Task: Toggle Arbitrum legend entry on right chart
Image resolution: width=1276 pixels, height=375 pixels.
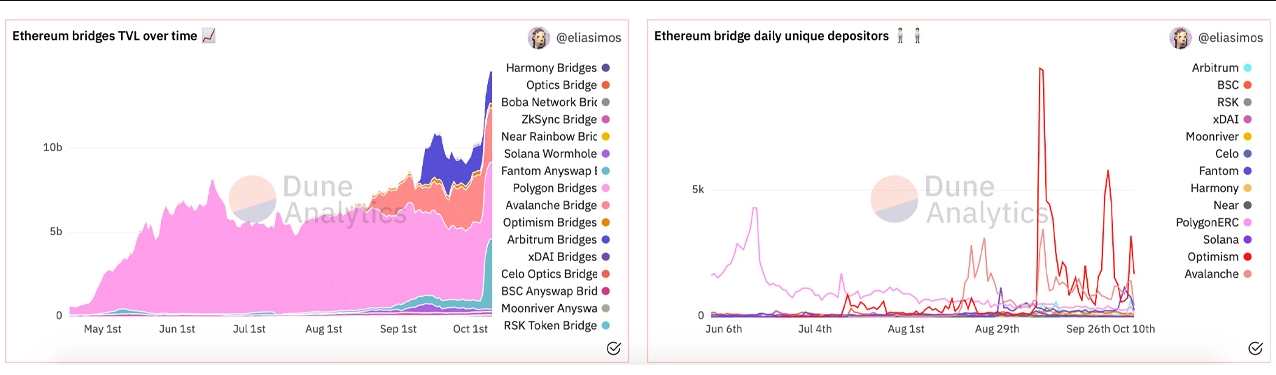Action: pos(1222,68)
